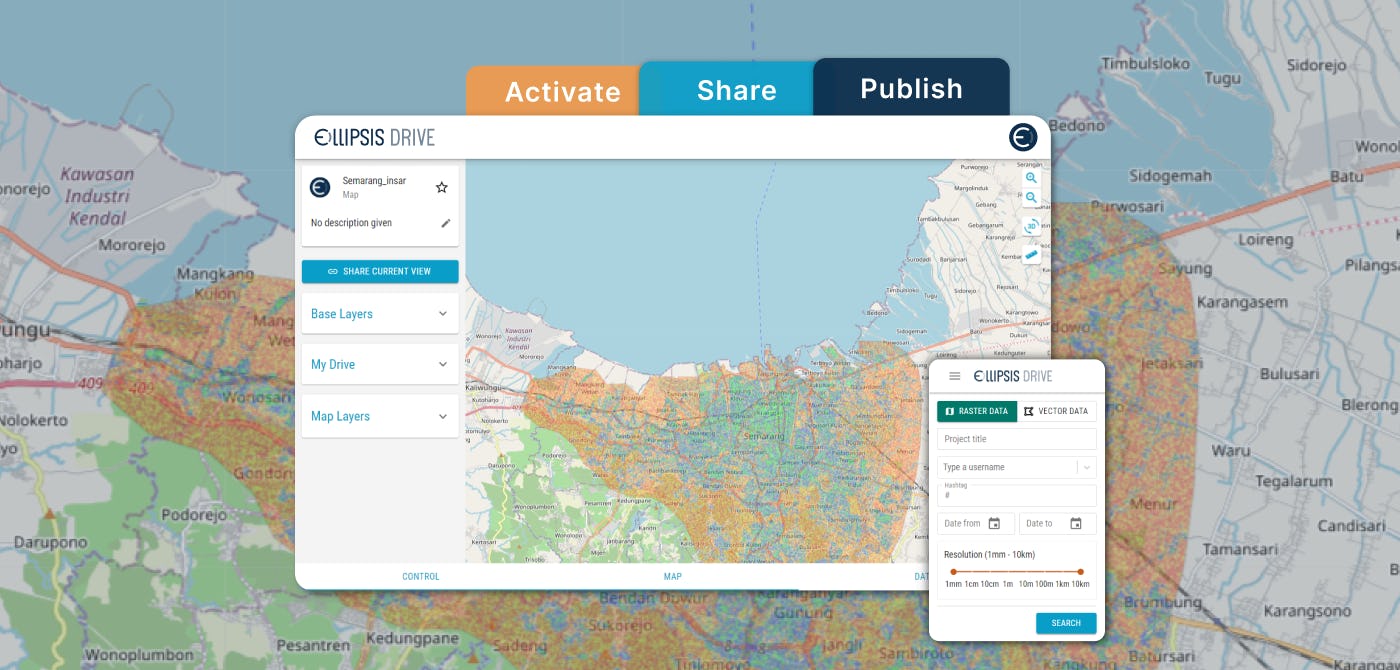Click the Semarang_insar map title
Screen dimensions: 1400x670
(x=374, y=181)
